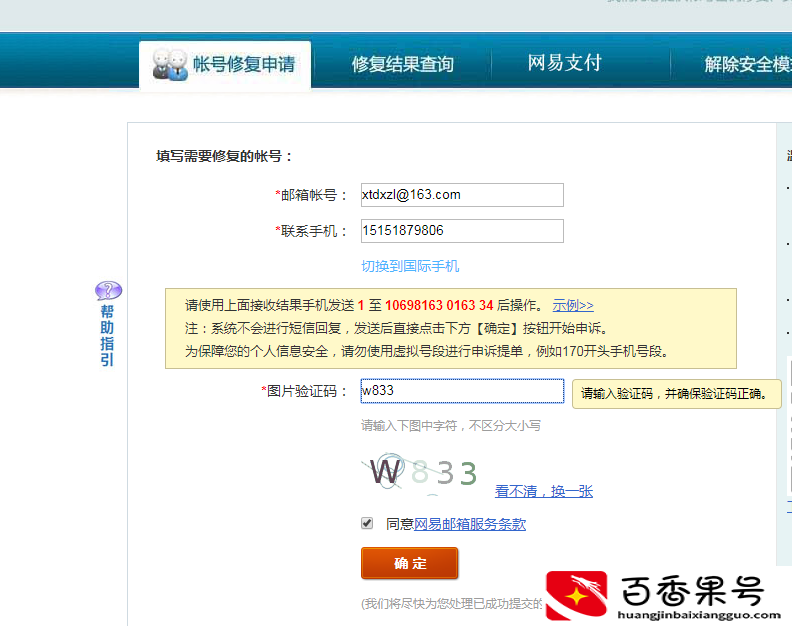Click 看不清，换一张 to refresh captcha
The width and height of the screenshot is (792, 626).
pyautogui.click(x=543, y=491)
